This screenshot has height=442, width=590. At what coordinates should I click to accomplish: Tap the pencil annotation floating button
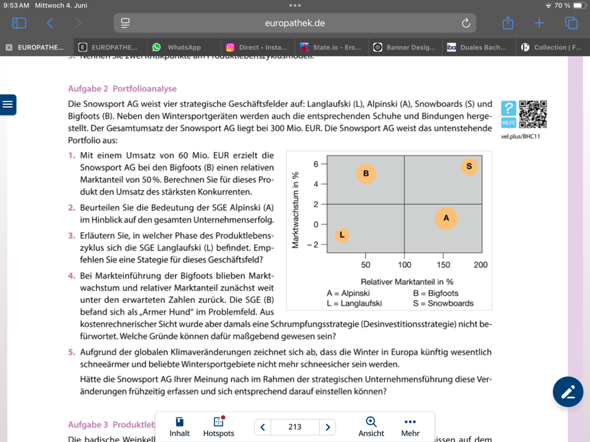click(568, 392)
